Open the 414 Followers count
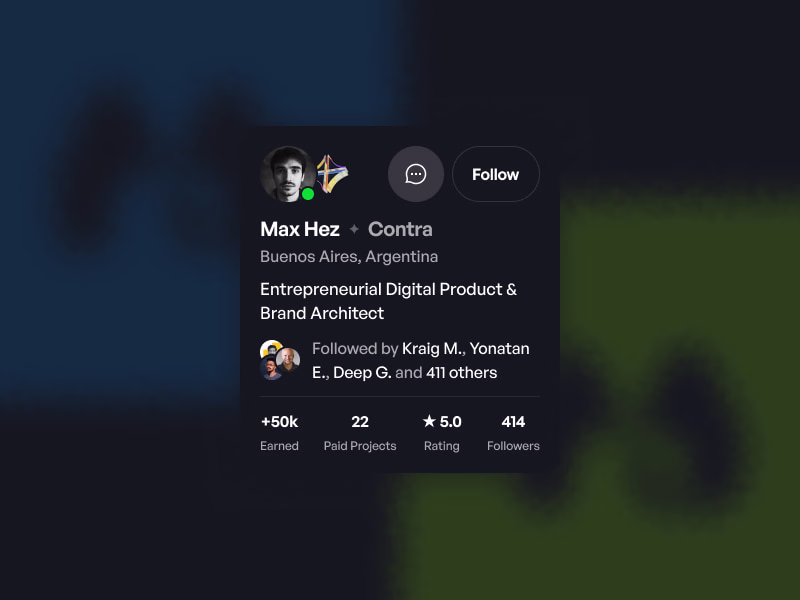This screenshot has width=800, height=600. 513,433
